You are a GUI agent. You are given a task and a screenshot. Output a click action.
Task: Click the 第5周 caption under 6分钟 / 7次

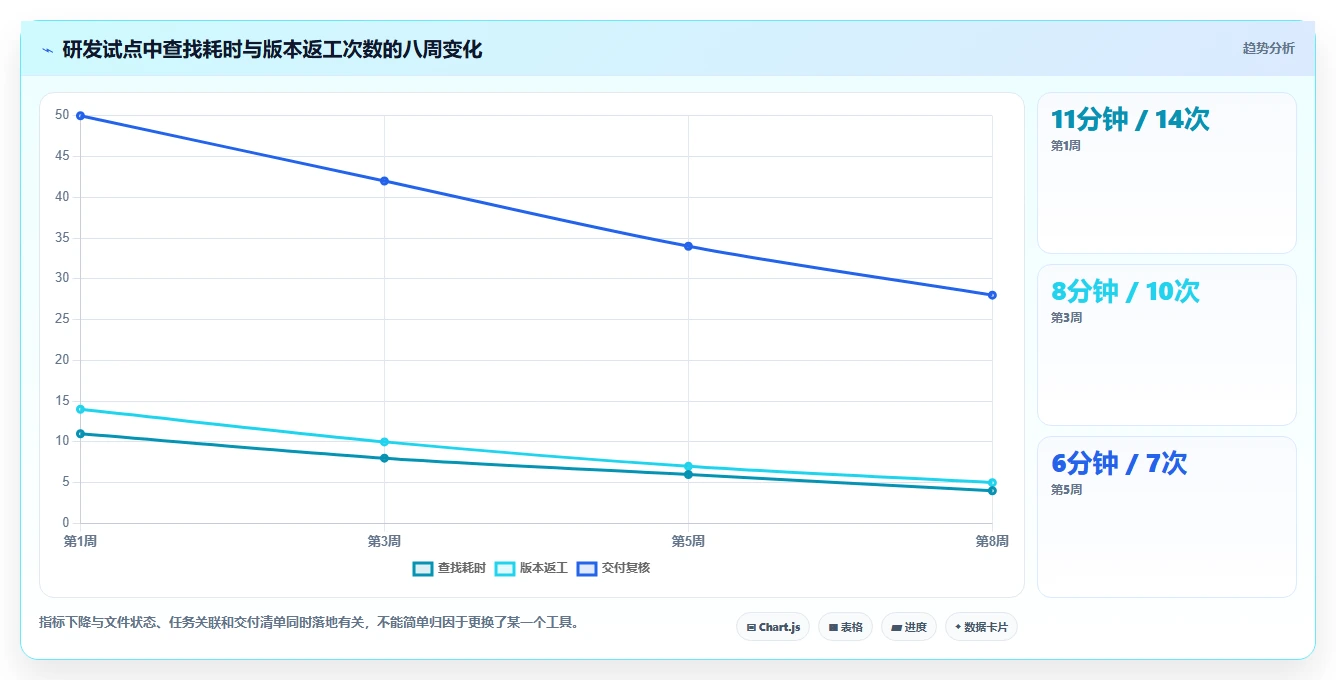(1066, 490)
